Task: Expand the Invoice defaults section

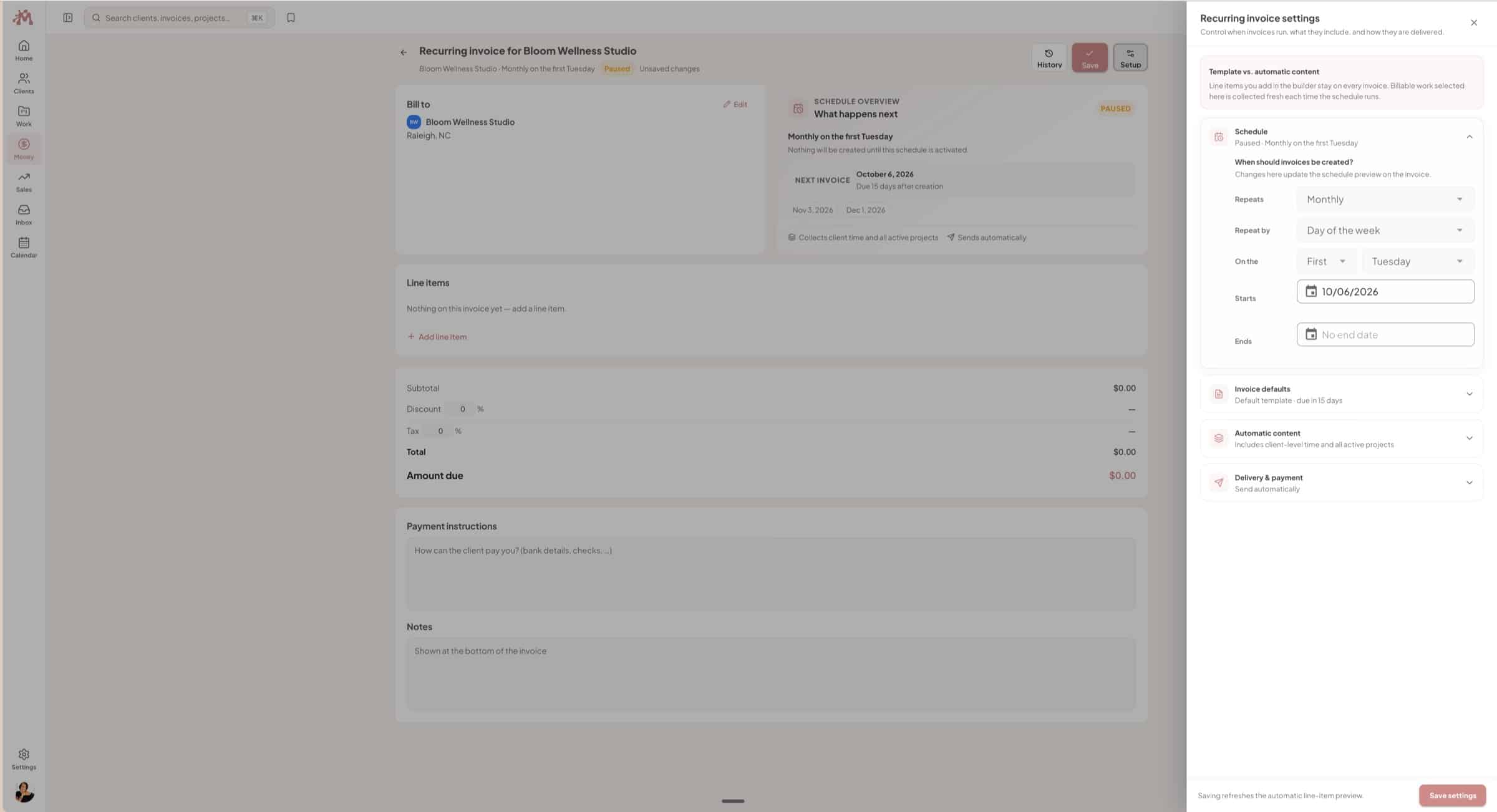Action: [1341, 394]
